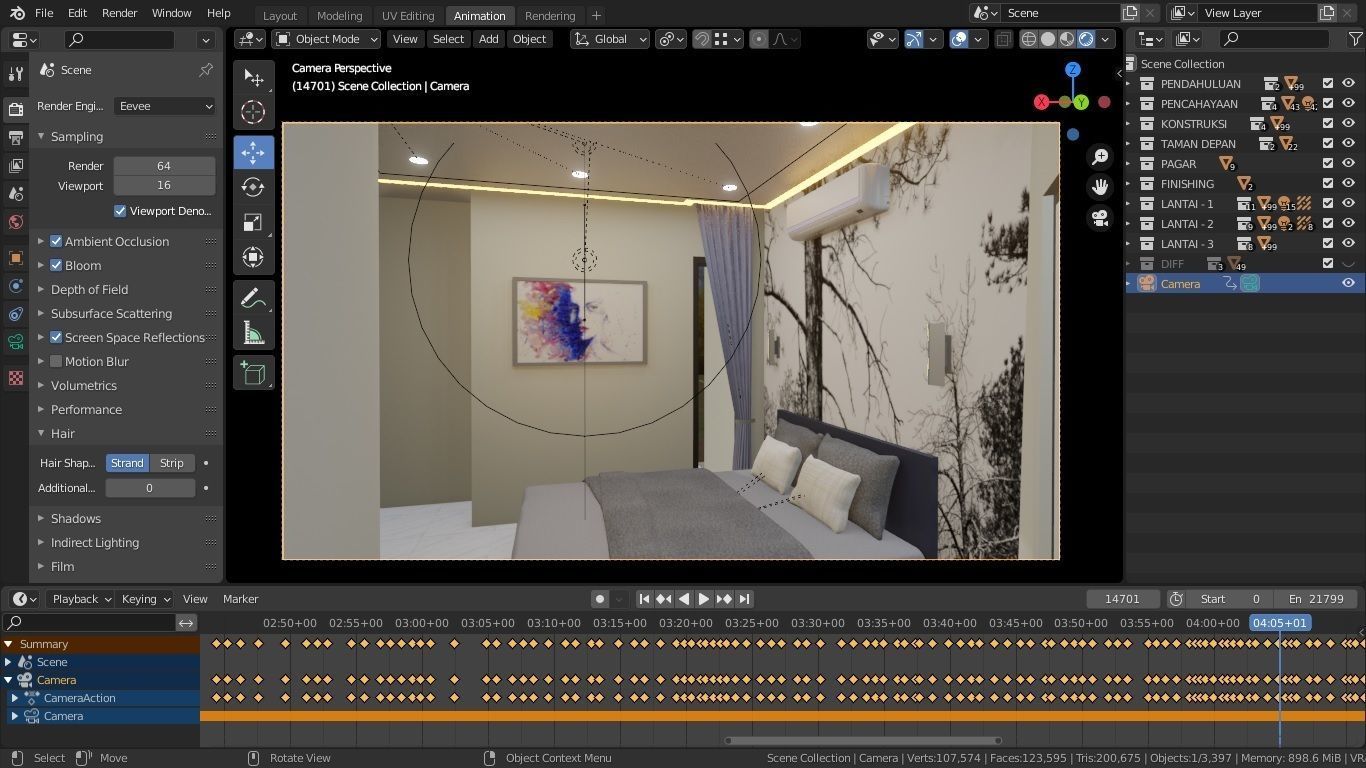This screenshot has height=768, width=1366.
Task: Open the Object Mode dropdown
Action: 327,39
